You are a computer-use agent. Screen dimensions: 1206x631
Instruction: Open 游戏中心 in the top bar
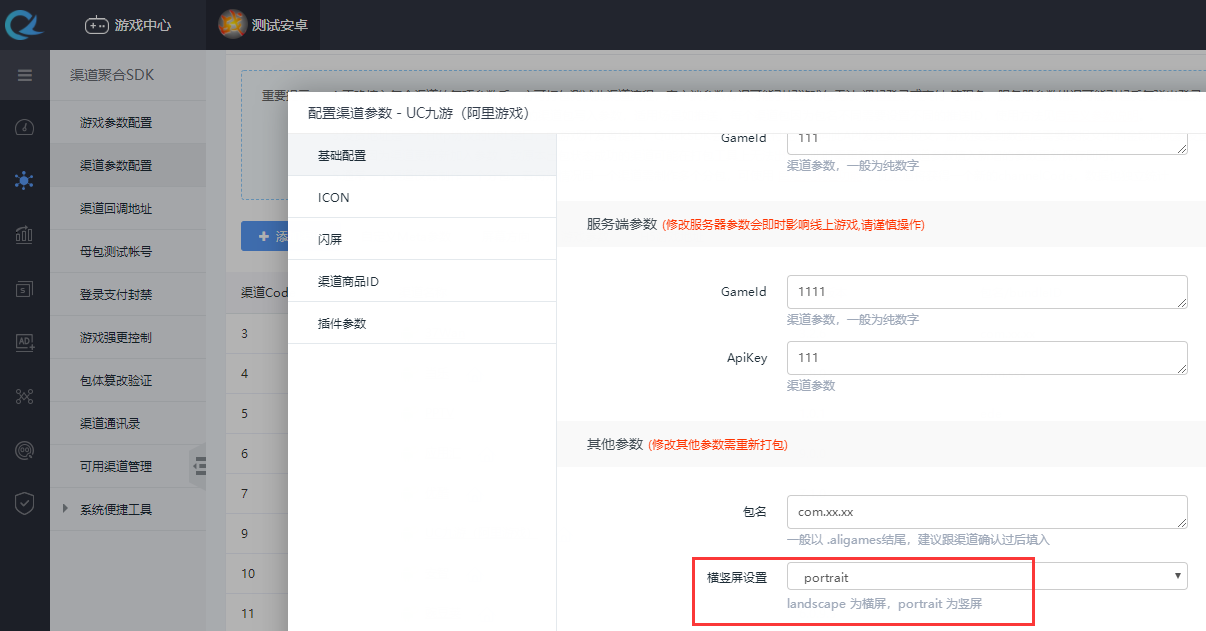(x=128, y=25)
